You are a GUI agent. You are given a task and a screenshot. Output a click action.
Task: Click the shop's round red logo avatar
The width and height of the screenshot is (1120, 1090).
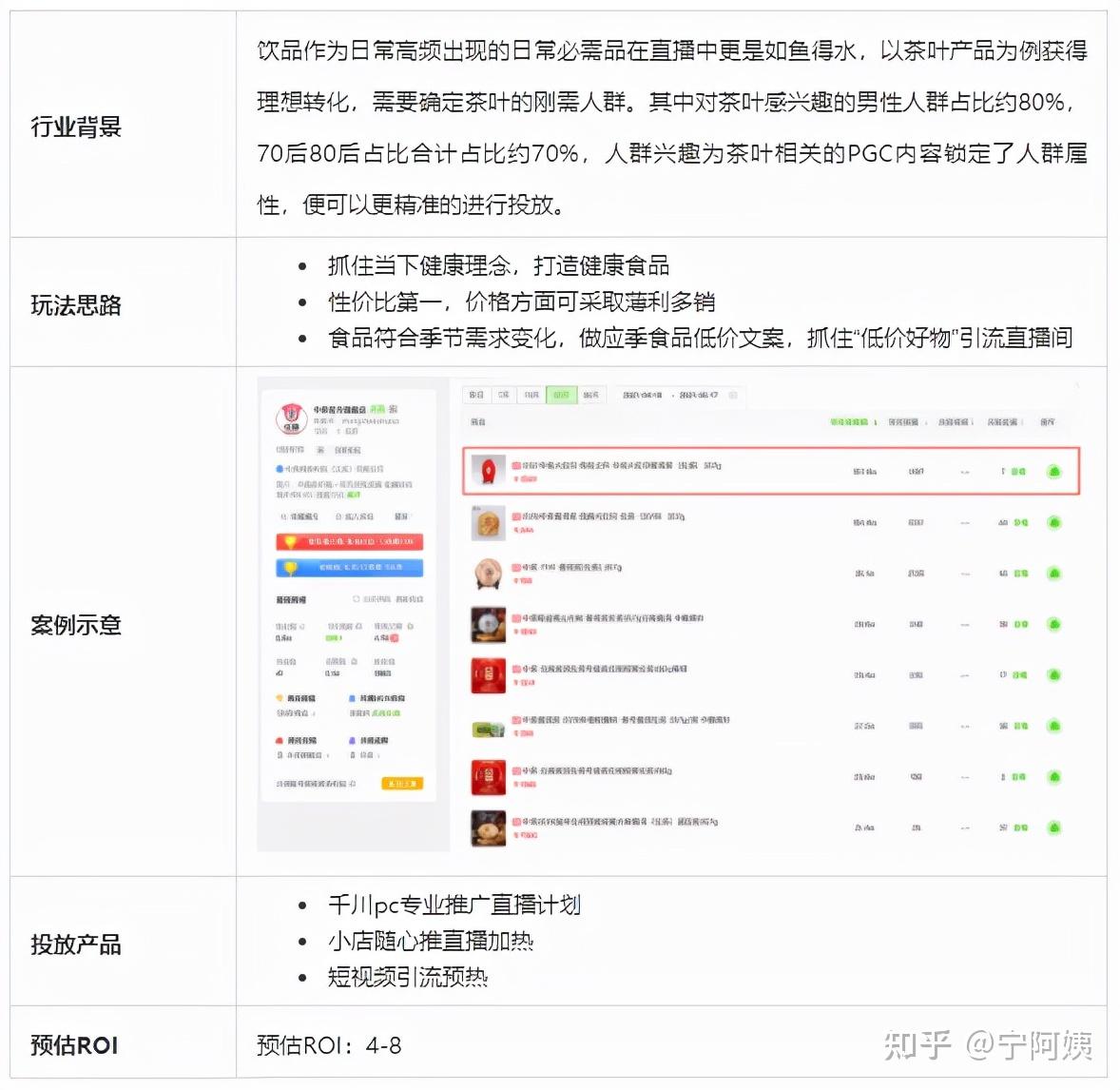click(x=292, y=418)
